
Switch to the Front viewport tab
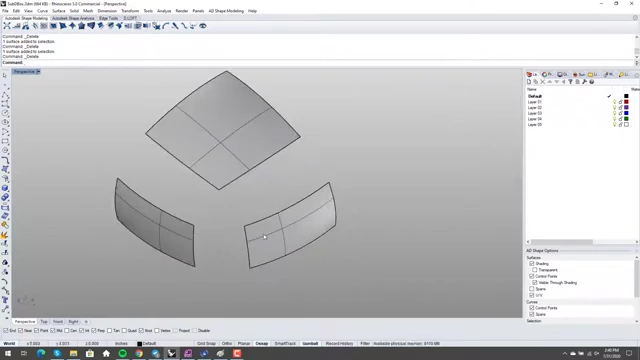click(58, 322)
